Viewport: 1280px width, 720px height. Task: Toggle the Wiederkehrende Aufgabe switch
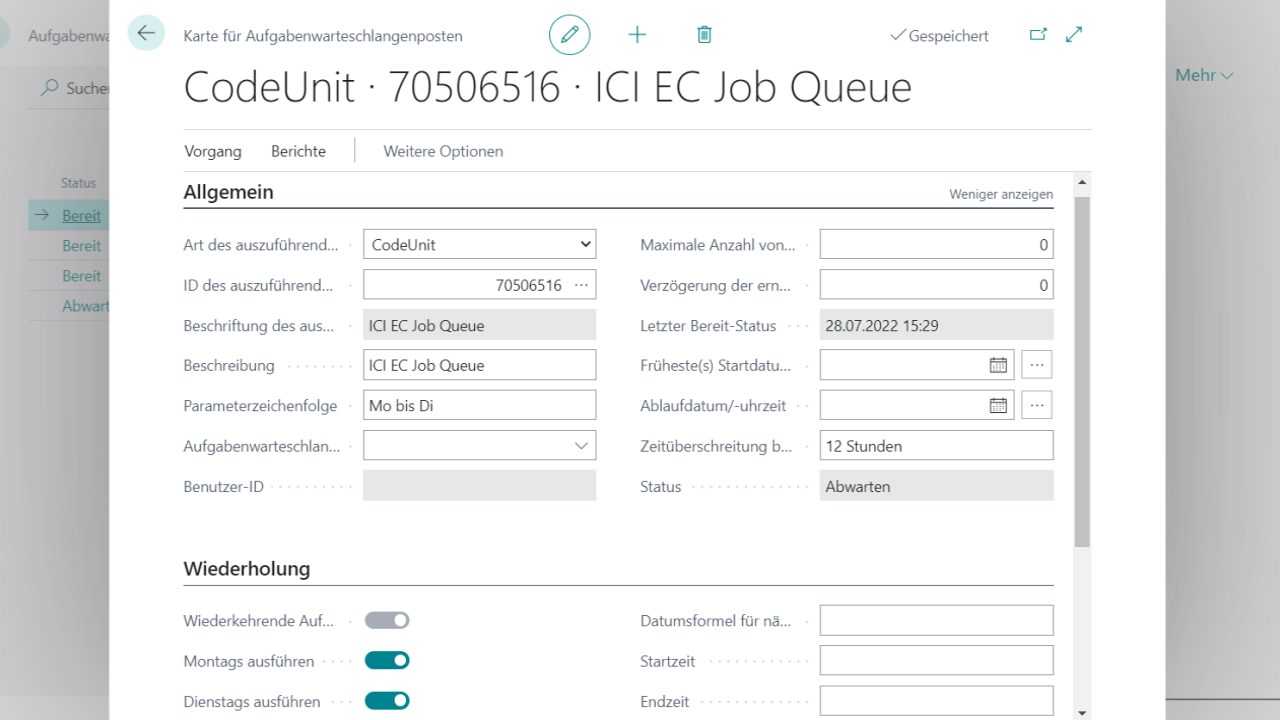pyautogui.click(x=387, y=620)
